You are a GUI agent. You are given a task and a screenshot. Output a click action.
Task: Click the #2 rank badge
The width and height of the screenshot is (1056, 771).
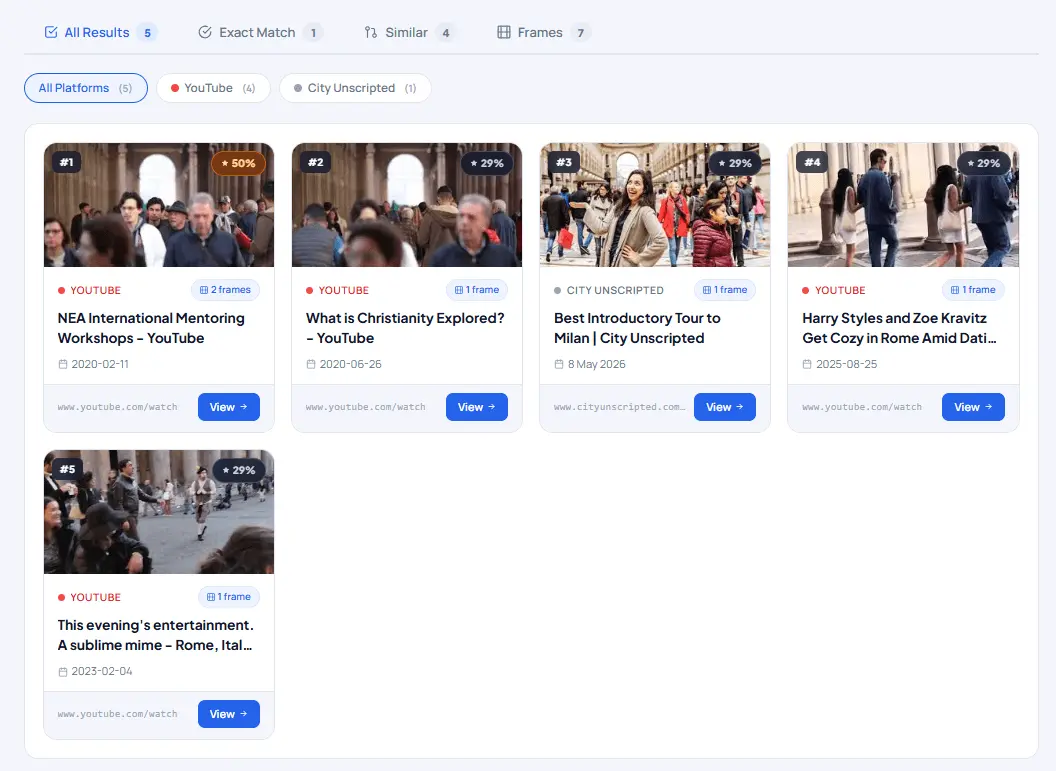(x=315, y=162)
